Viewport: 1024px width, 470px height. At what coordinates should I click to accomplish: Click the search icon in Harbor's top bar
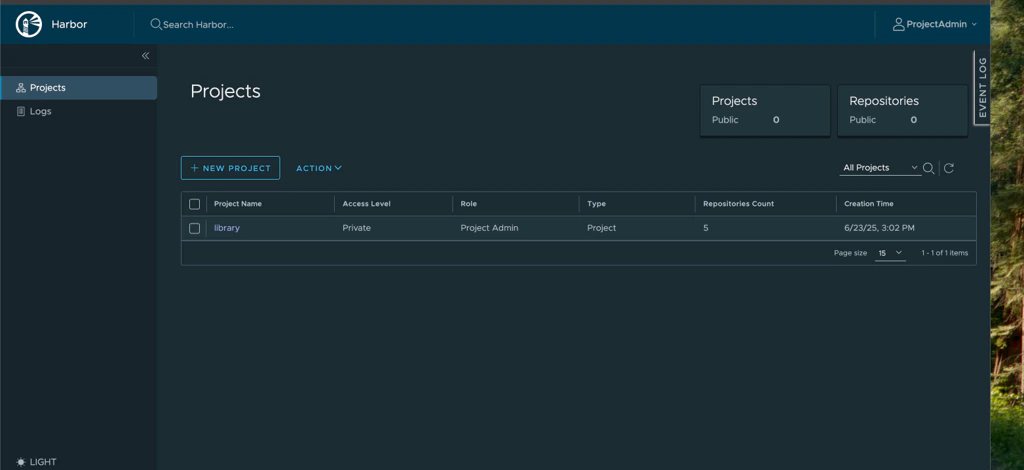tap(155, 24)
